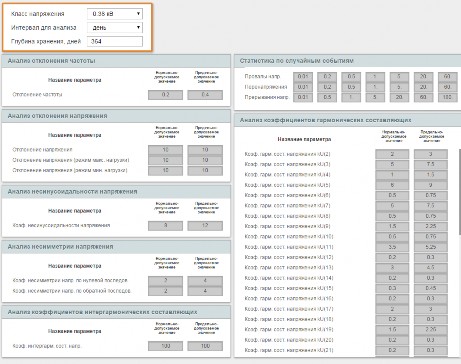The height and width of the screenshot is (364, 461).
Task: Click the 0.01 field in Перенапряжения row
Action: pos(303,87)
